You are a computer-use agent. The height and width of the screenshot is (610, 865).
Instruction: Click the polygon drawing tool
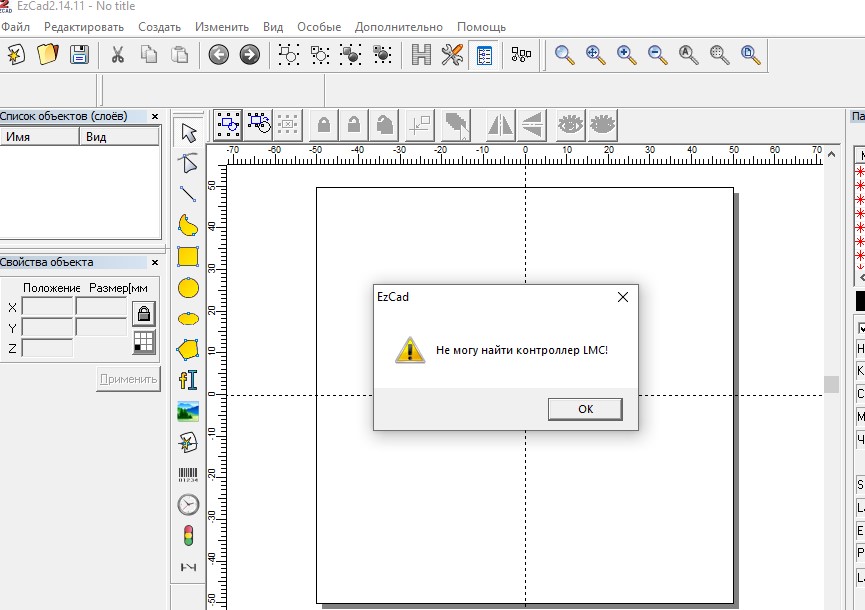pos(188,349)
